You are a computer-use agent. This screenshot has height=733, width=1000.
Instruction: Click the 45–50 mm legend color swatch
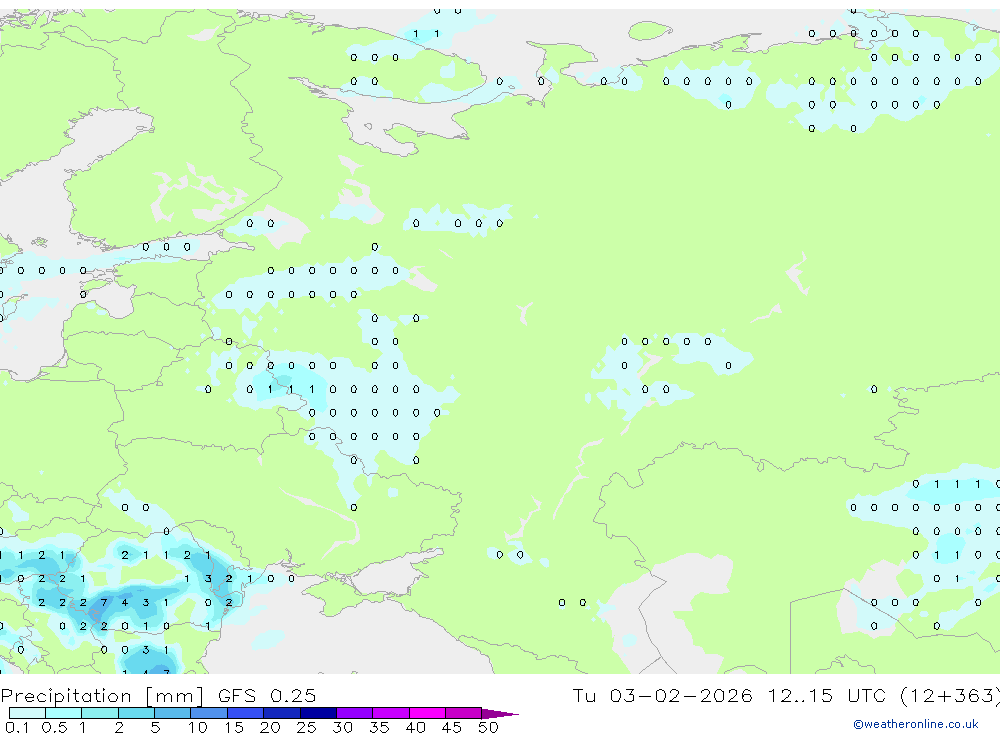tap(464, 713)
